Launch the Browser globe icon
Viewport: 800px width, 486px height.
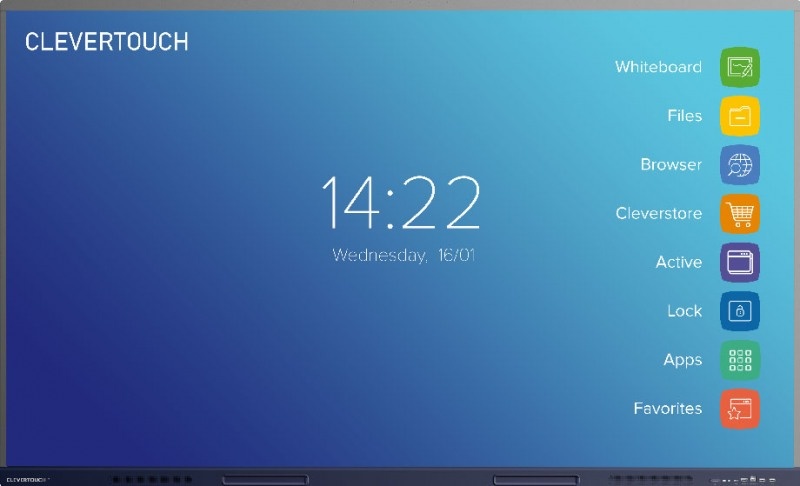740,165
